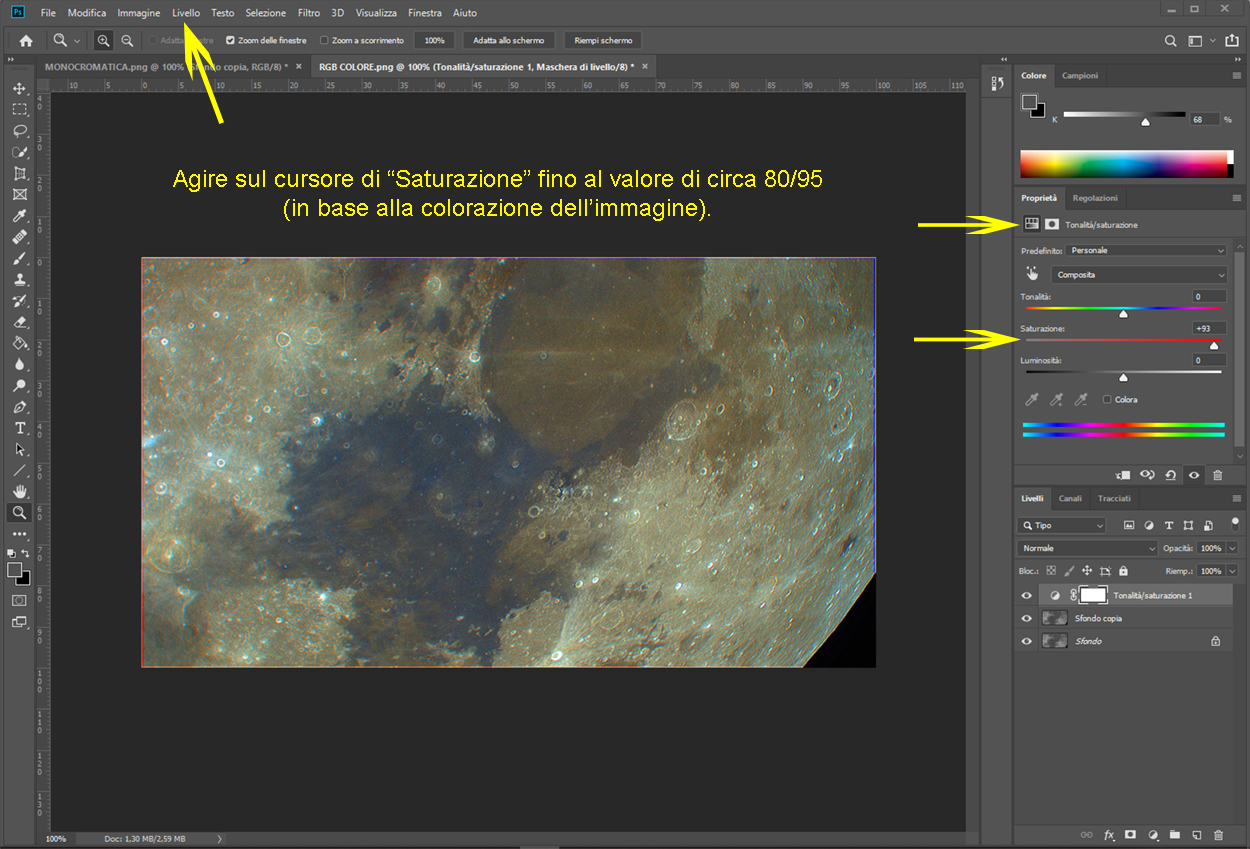Image resolution: width=1250 pixels, height=849 pixels.
Task: Open the Filtro menu
Action: tap(308, 13)
